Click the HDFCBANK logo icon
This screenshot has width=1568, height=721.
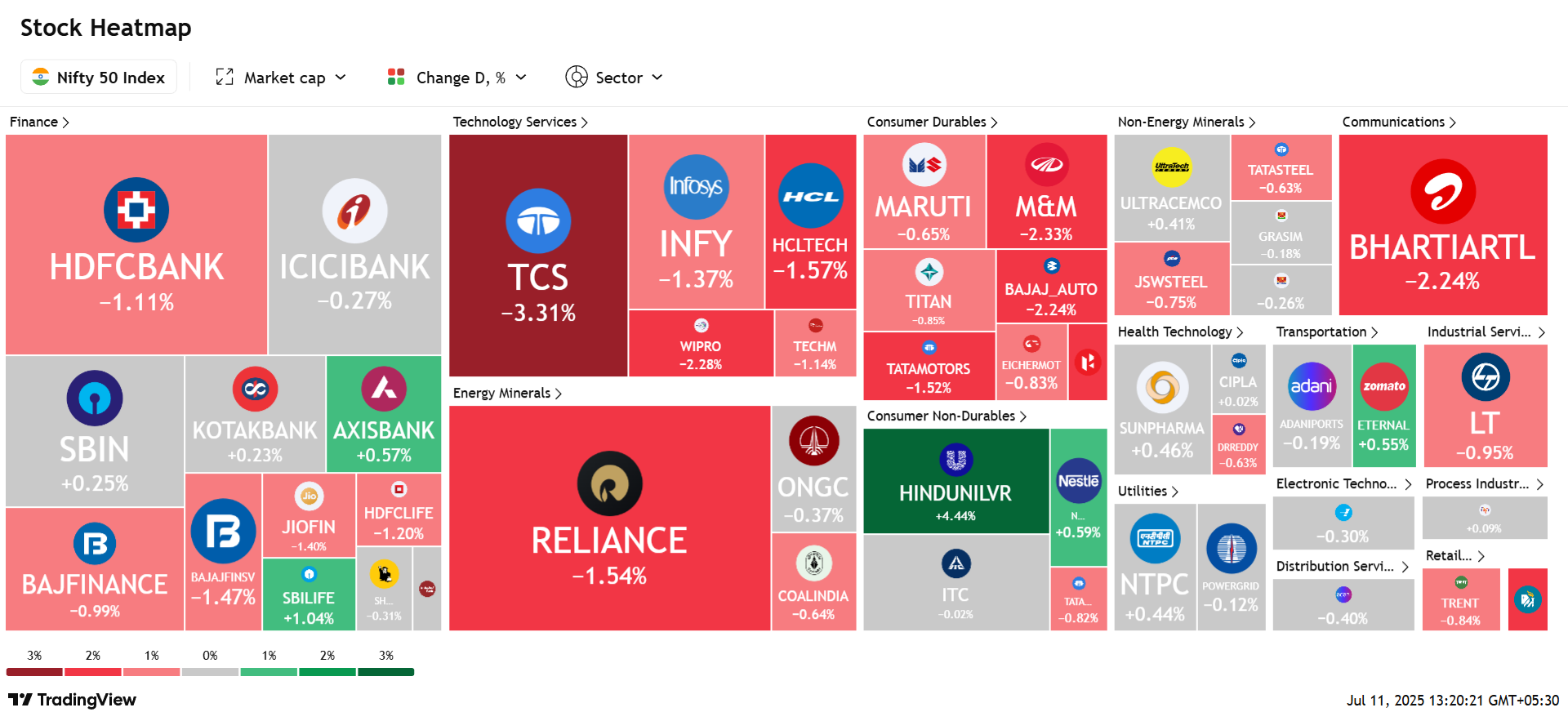136,210
